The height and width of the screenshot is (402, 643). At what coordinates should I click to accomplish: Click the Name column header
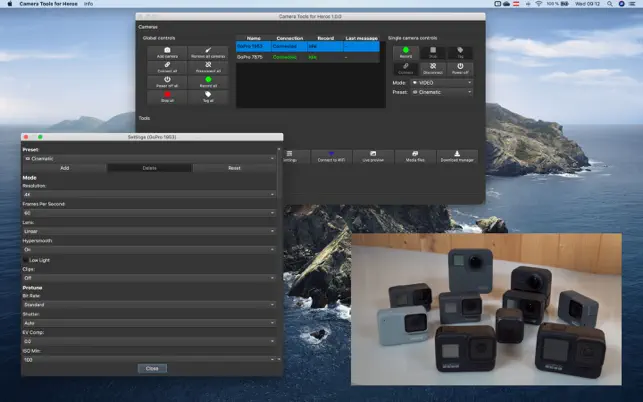(x=253, y=38)
